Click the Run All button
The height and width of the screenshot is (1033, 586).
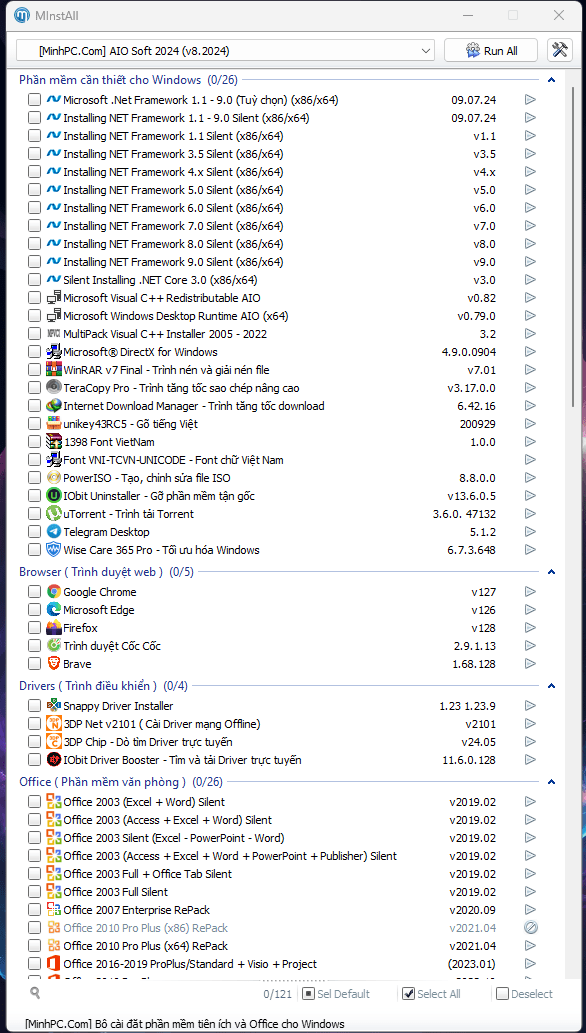click(x=491, y=51)
